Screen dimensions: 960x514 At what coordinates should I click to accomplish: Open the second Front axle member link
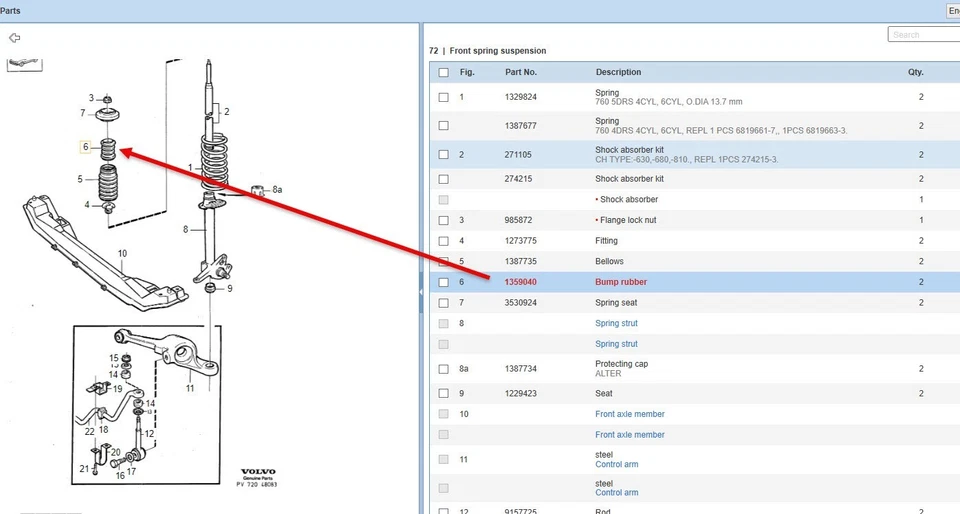(x=629, y=435)
